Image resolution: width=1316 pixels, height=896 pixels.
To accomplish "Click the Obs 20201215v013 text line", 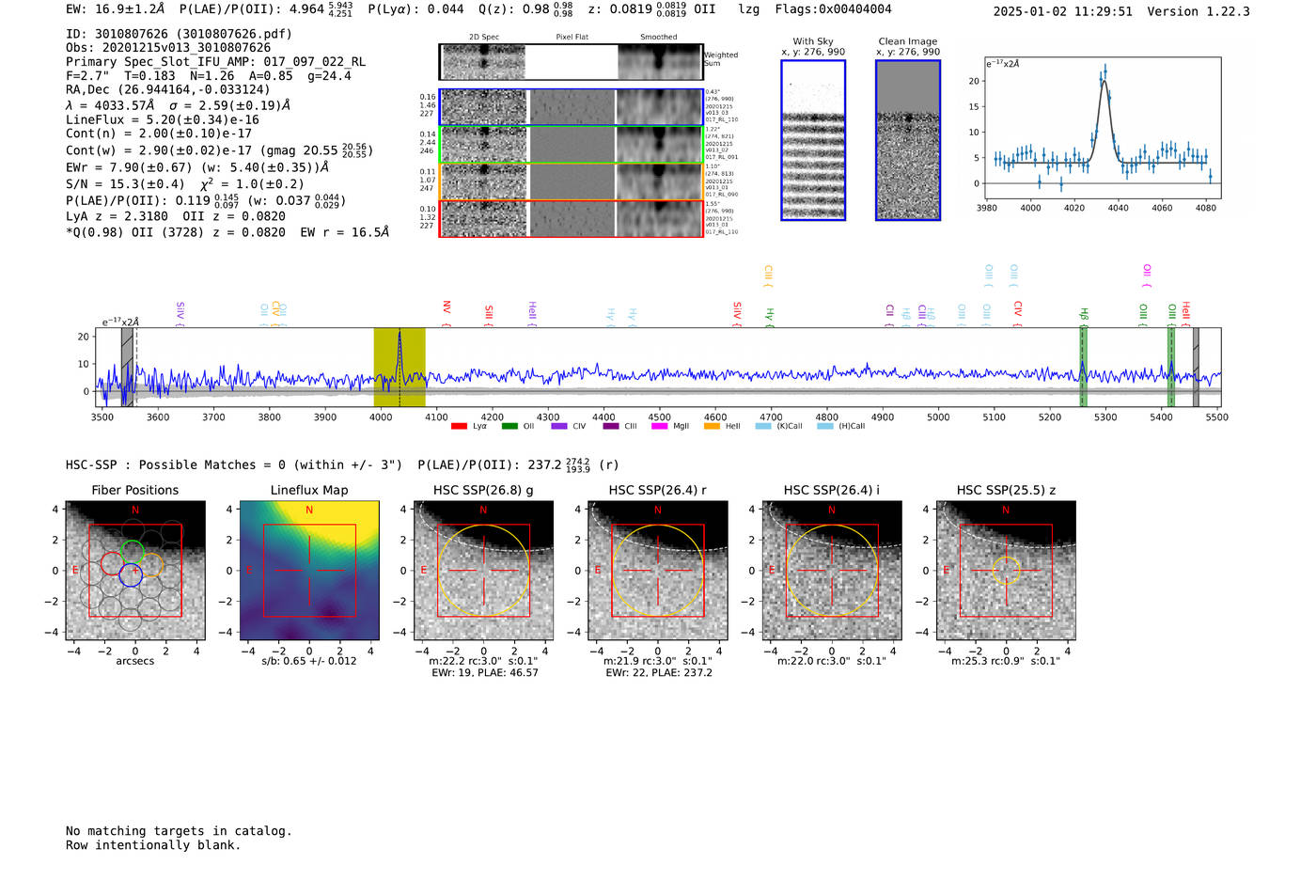I will click(x=168, y=48).
